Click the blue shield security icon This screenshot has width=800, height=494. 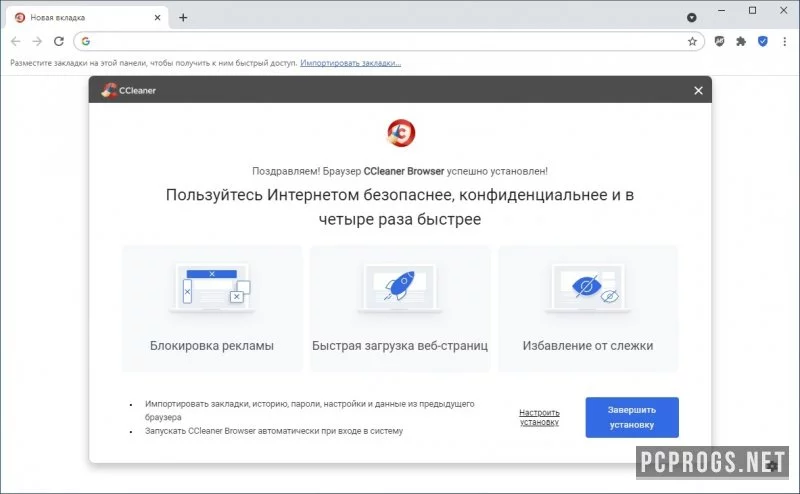763,41
